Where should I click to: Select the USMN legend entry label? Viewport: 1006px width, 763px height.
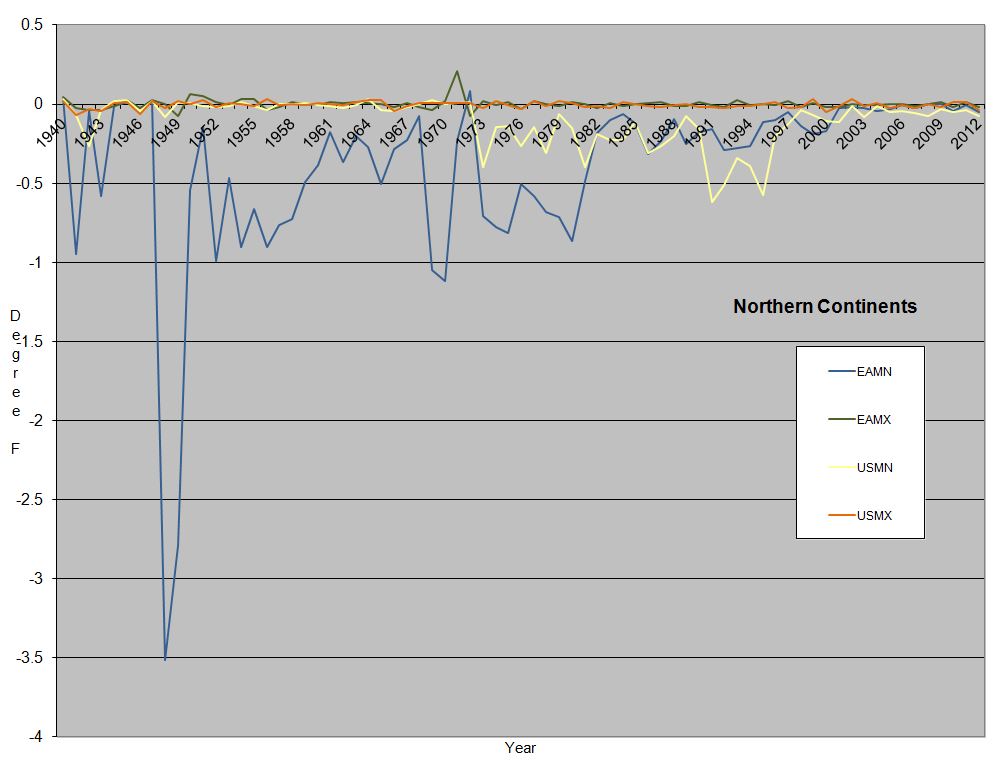[x=874, y=467]
